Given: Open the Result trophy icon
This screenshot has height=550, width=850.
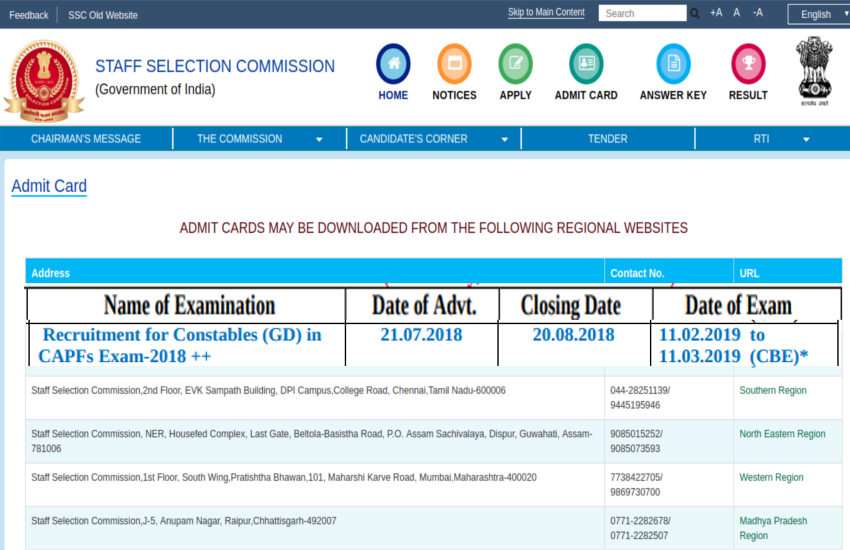Looking at the screenshot, I should [748, 64].
